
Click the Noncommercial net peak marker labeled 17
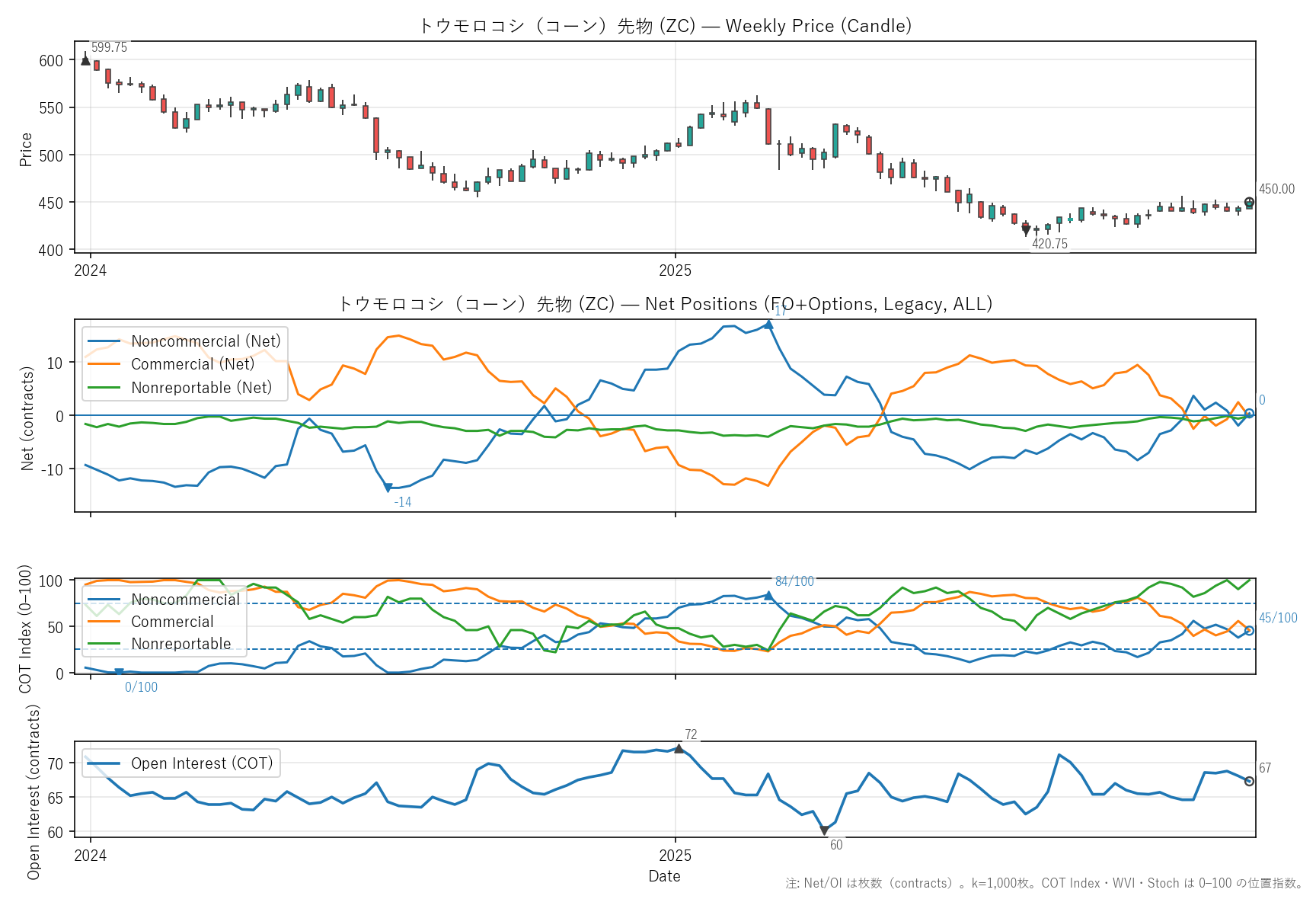(768, 325)
